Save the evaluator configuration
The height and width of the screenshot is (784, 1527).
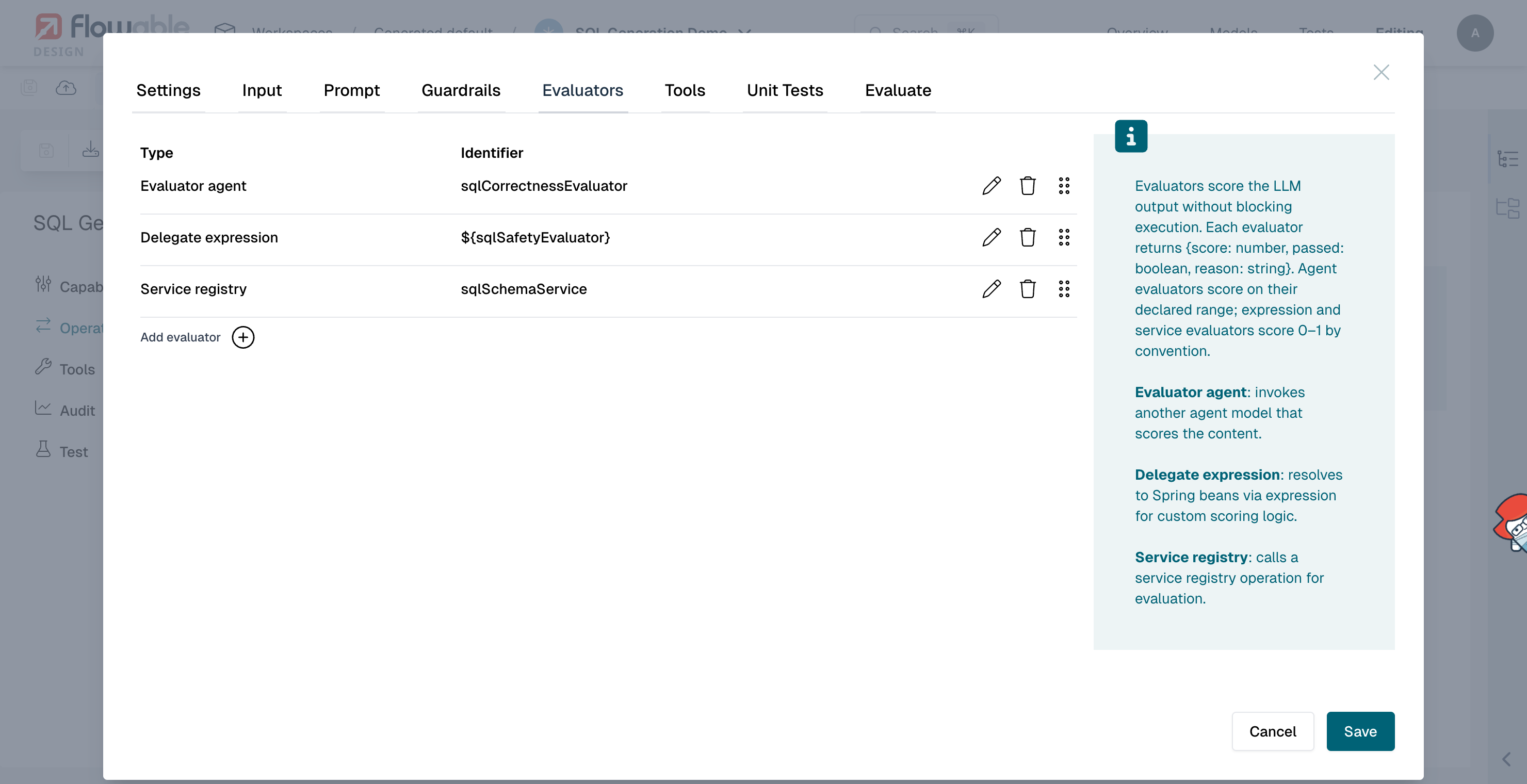tap(1360, 732)
